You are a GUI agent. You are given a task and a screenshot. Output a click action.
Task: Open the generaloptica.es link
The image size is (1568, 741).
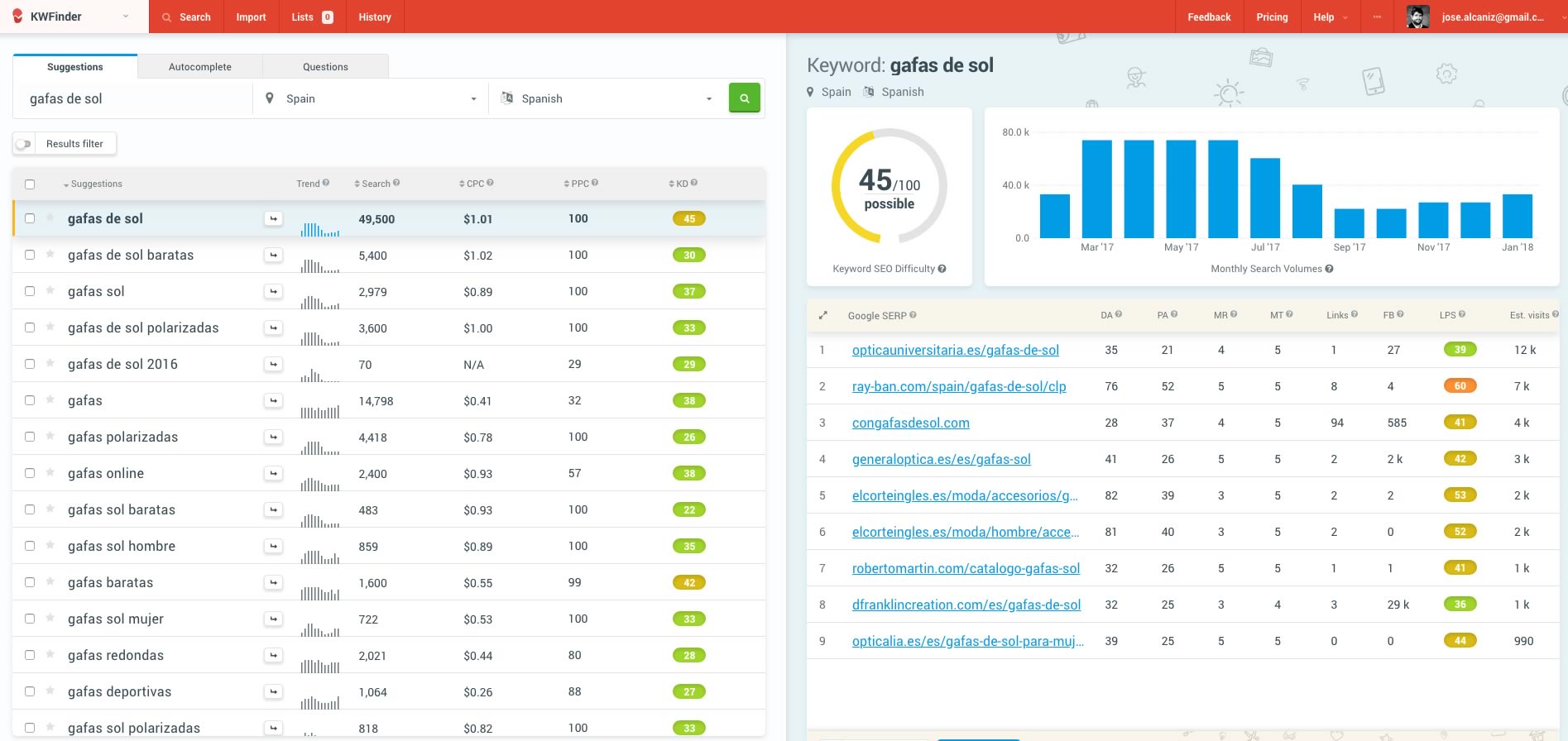[x=942, y=459]
